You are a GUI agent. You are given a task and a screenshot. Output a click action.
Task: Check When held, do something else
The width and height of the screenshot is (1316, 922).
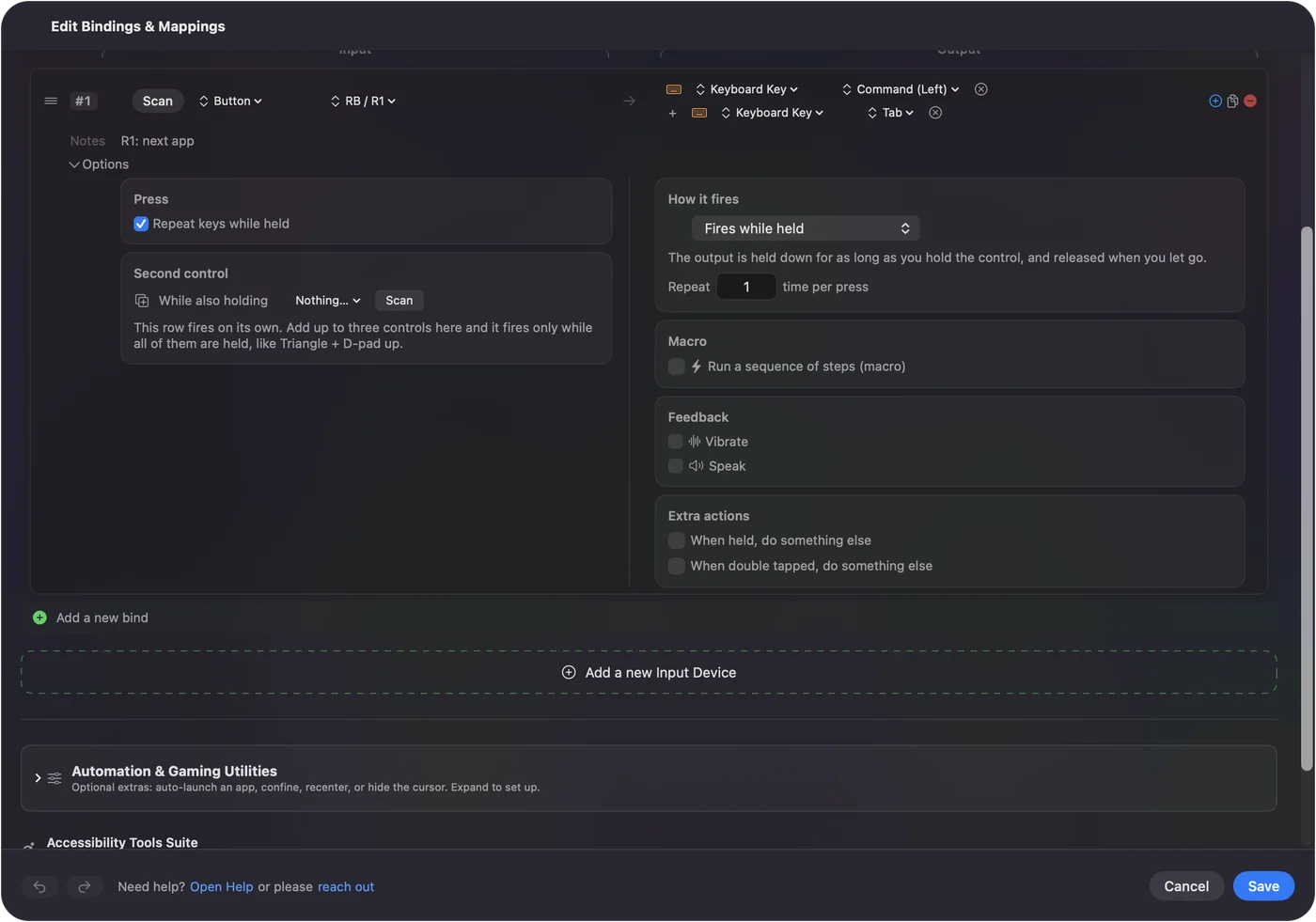[x=676, y=540]
